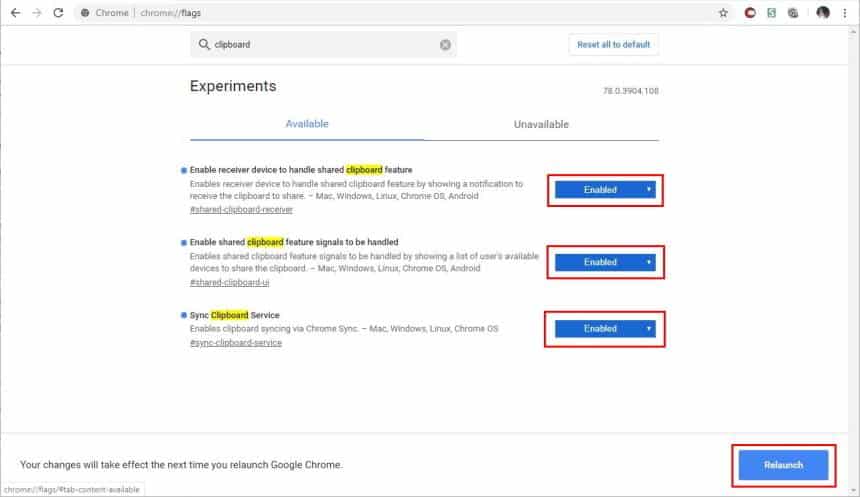Click the title Enable receiver device to handle shared clipboard feature
The image size is (860, 497).
pyautogui.click(x=301, y=170)
